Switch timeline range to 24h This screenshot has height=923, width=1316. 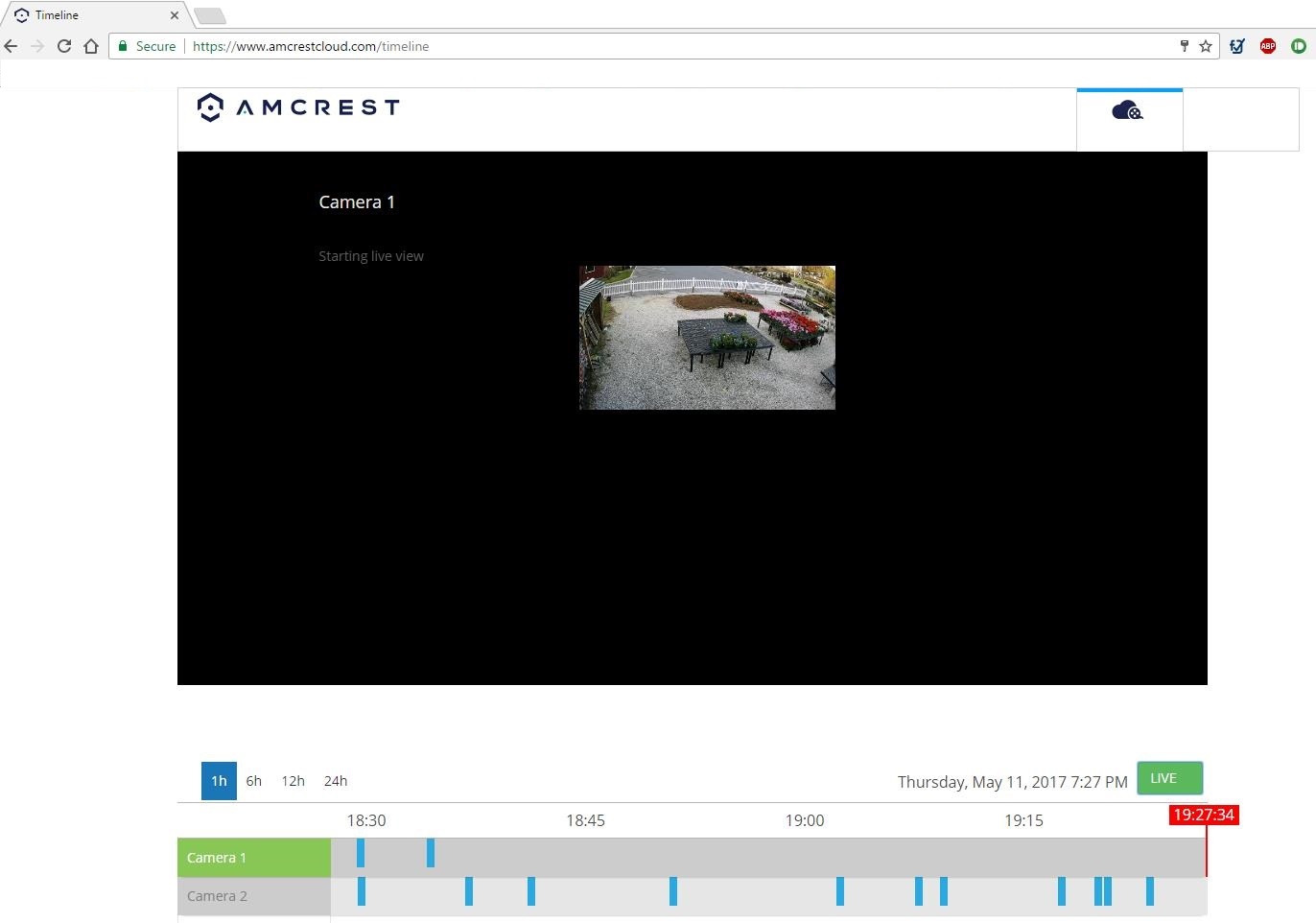[x=336, y=781]
